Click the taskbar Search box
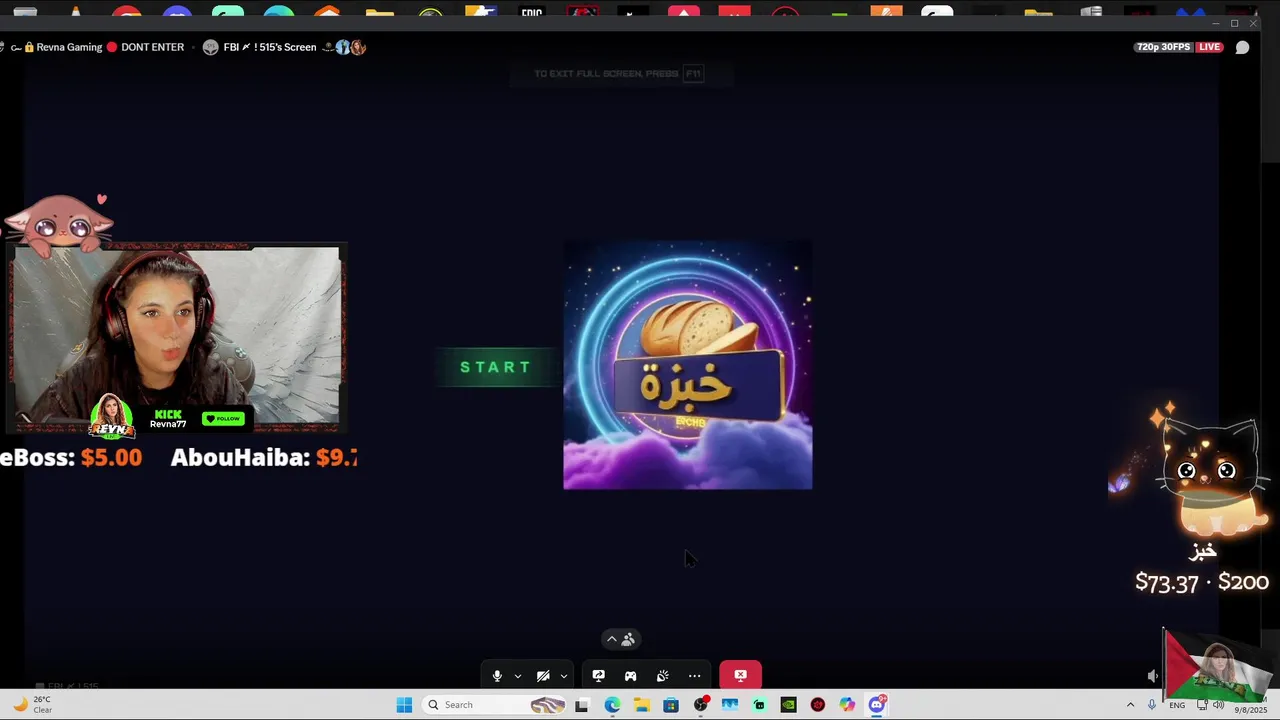The width and height of the screenshot is (1280, 720). click(495, 705)
